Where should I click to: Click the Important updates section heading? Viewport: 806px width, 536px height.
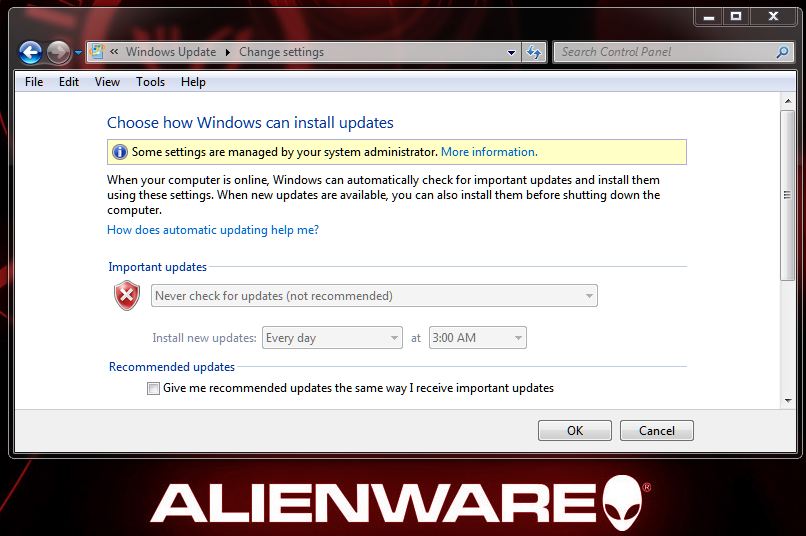point(157,267)
